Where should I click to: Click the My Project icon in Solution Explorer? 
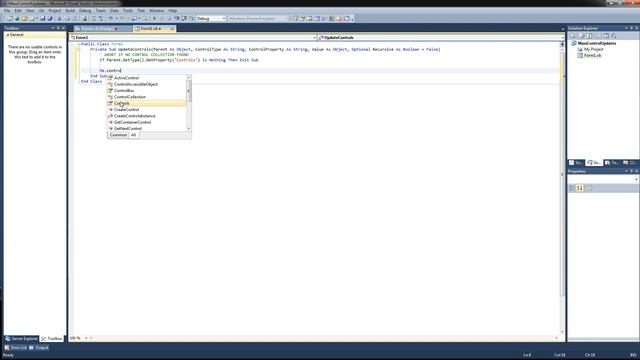580,49
